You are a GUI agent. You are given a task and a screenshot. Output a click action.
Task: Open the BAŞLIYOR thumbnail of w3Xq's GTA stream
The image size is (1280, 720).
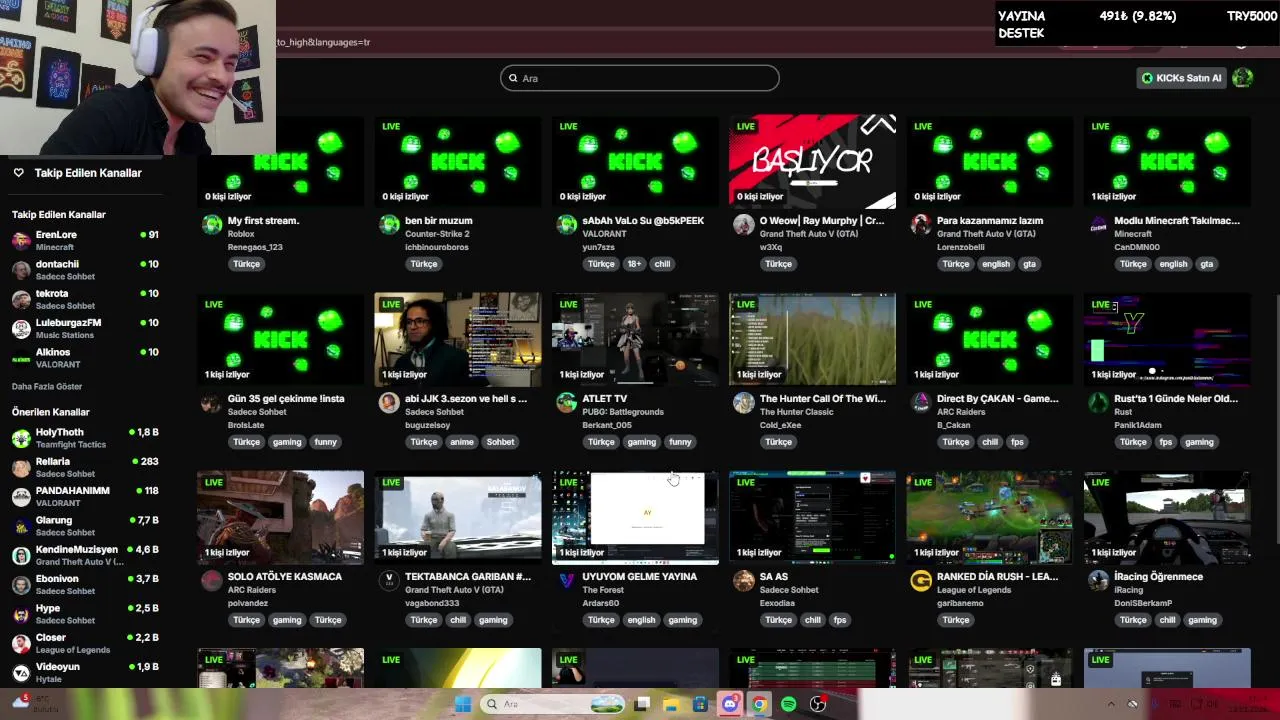point(813,161)
